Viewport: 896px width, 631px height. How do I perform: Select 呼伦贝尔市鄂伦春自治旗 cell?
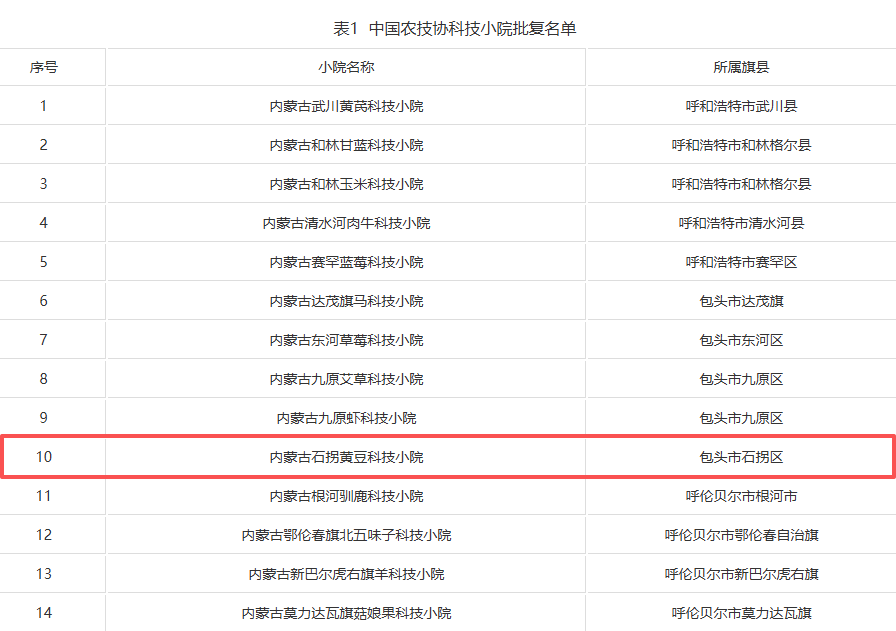pyautogui.click(x=741, y=535)
